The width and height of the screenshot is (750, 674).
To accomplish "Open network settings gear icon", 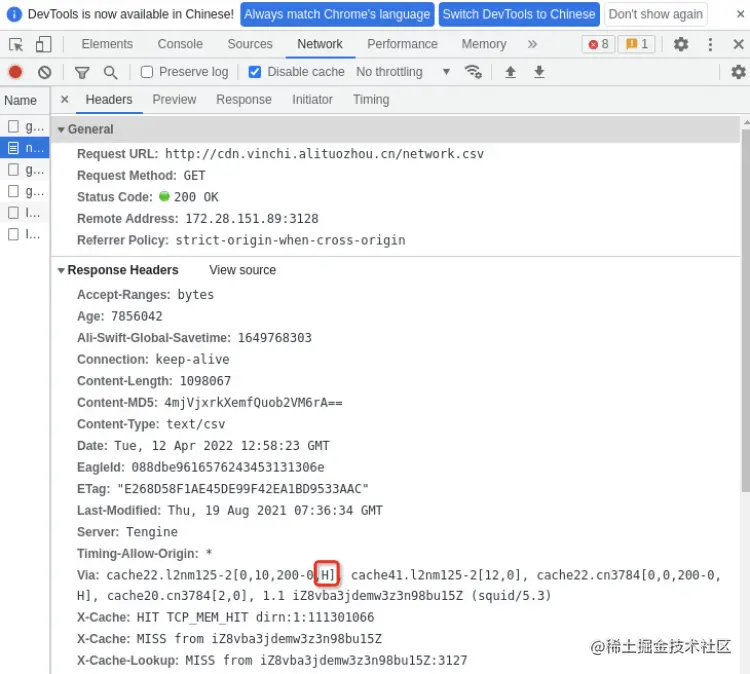I will coord(738,72).
